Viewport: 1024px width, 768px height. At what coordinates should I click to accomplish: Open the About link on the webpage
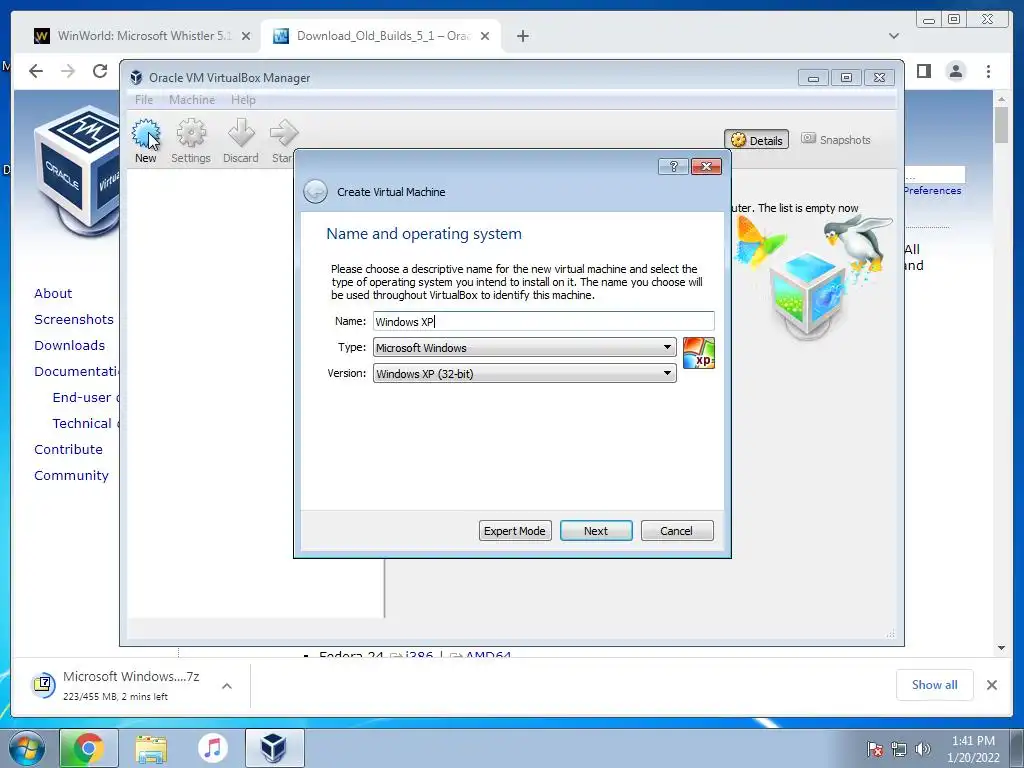click(53, 293)
